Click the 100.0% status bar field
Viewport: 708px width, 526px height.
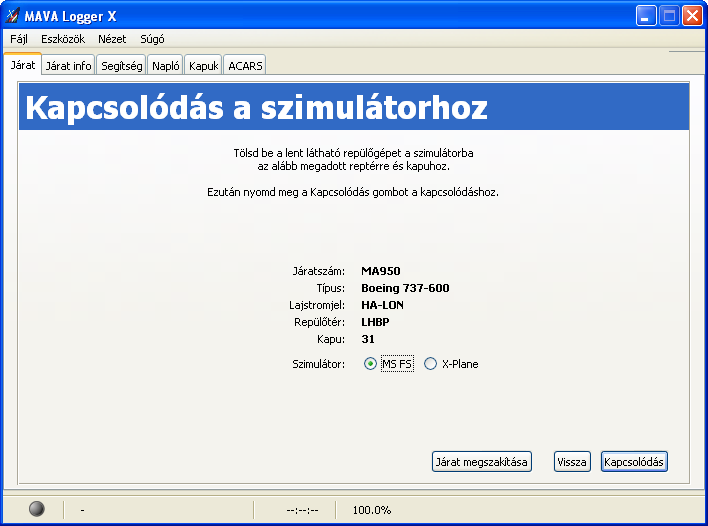372,510
